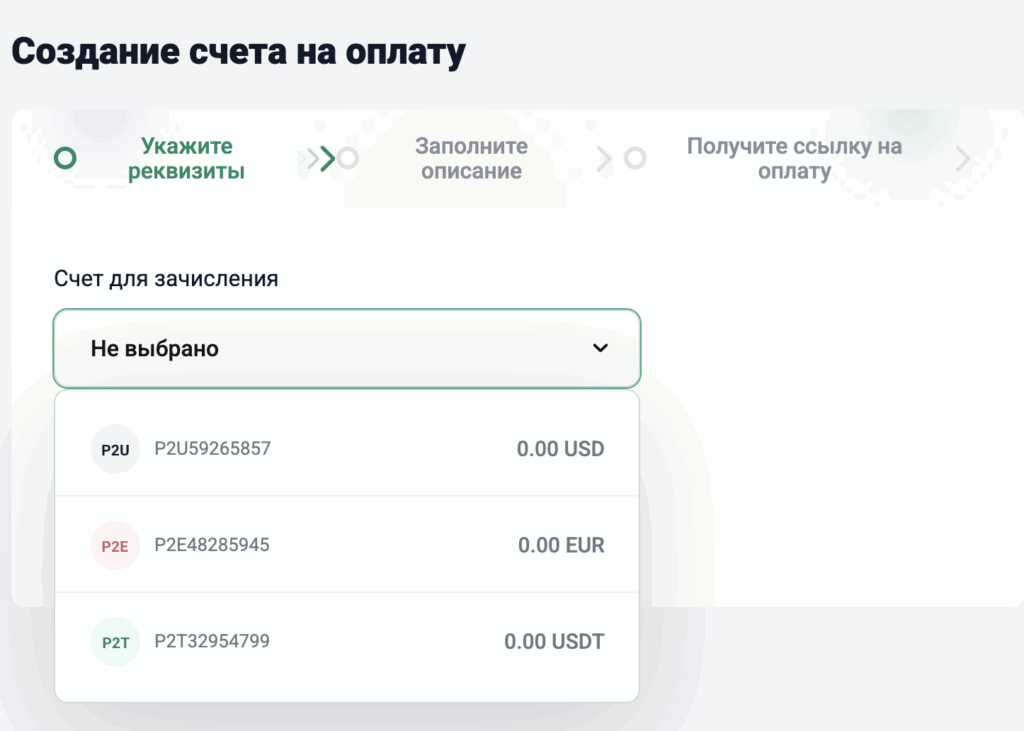Click the gray chevron after Заполните описание
Viewport: 1024px width, 731px height.
coord(604,159)
